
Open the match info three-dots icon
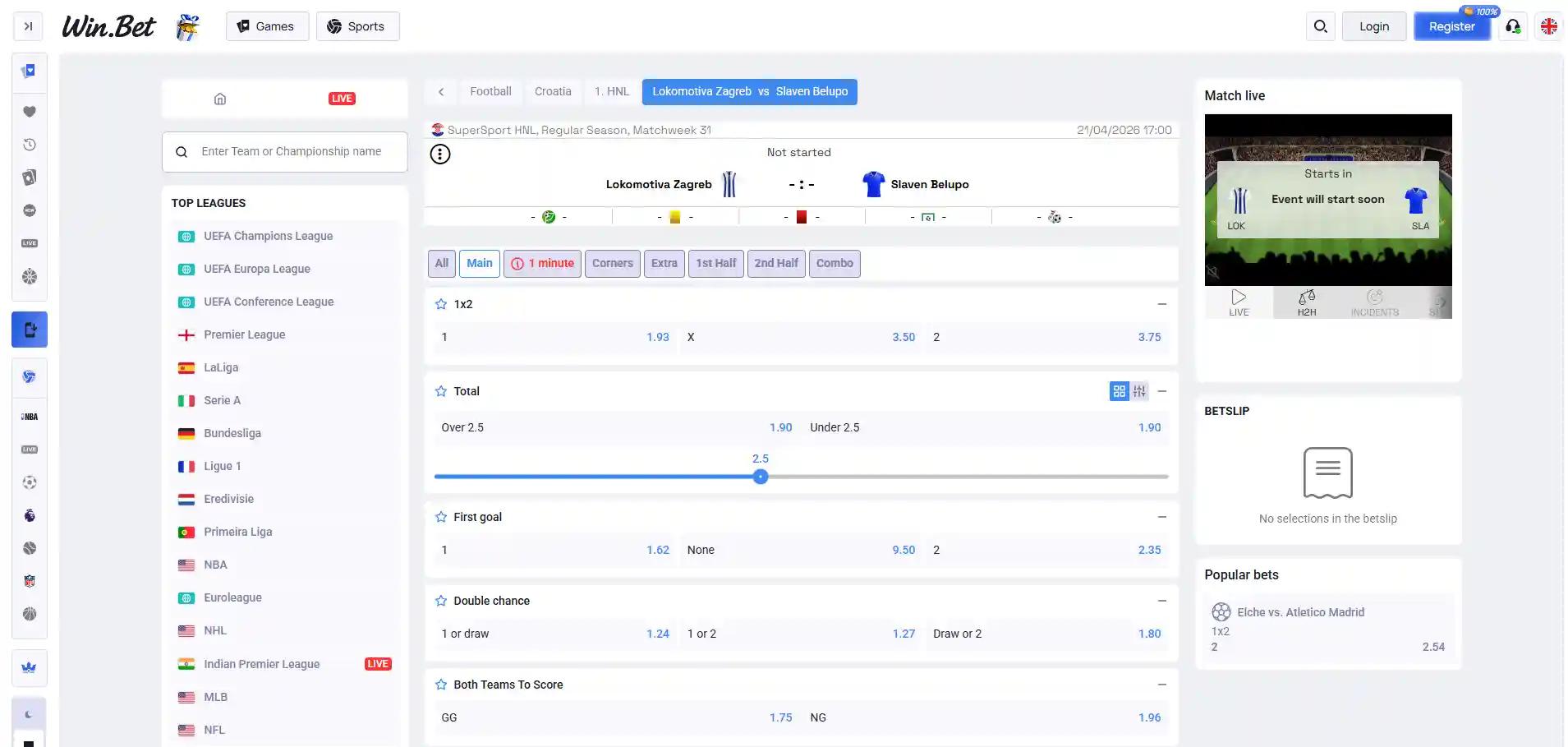click(x=440, y=154)
